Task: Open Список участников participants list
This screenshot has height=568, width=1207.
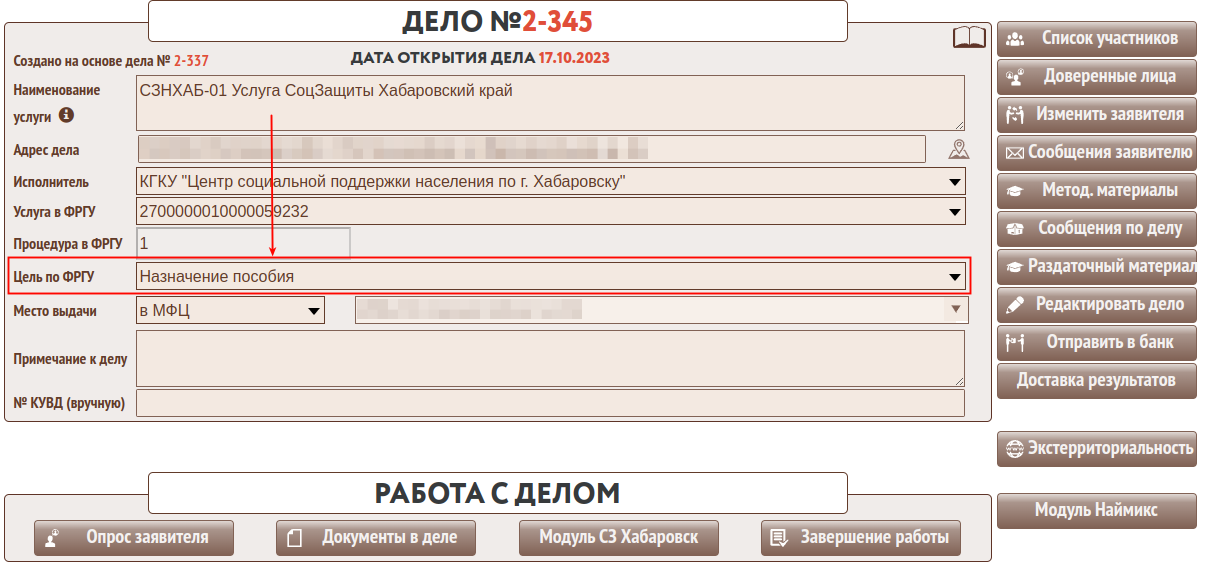Action: (1096, 39)
